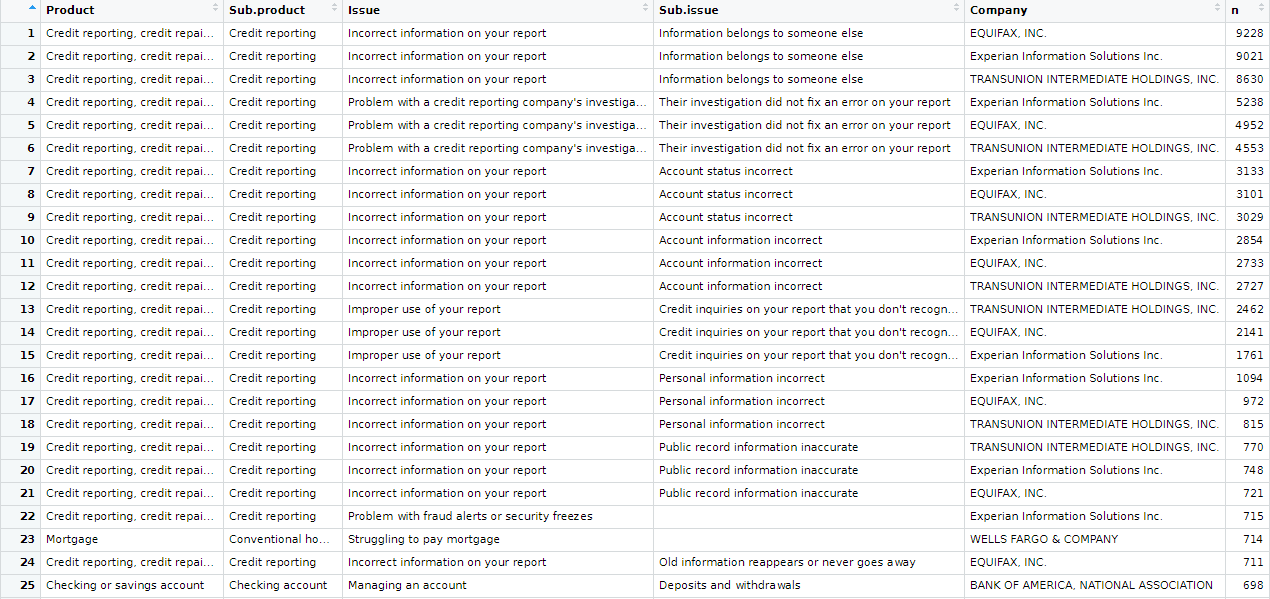
Task: Click the fraud alerts or security freezes issue
Action: 470,516
